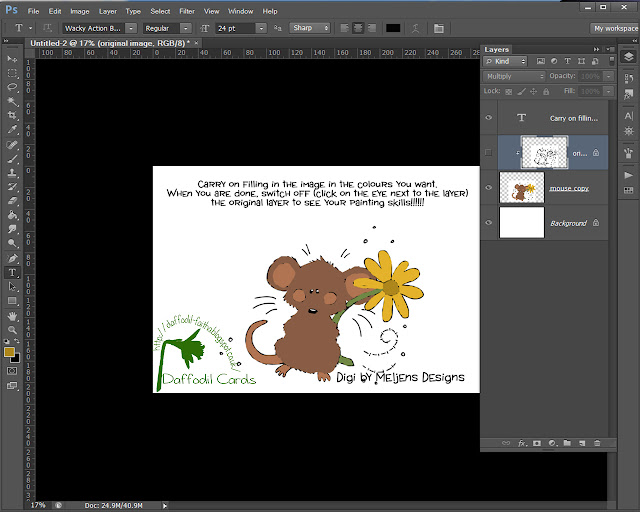Screen dimensions: 640x512
Task: Select the Hand tool
Action: (x=12, y=316)
